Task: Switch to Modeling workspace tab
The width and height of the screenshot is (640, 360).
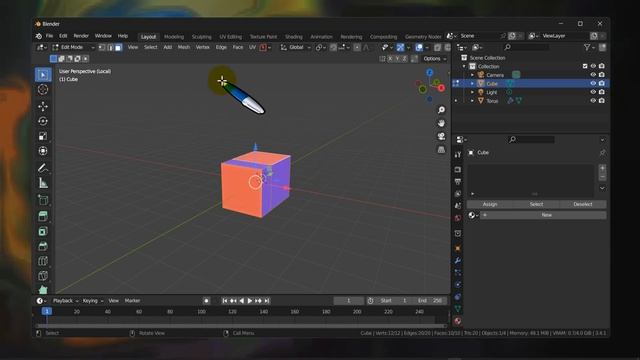Action: [x=174, y=37]
